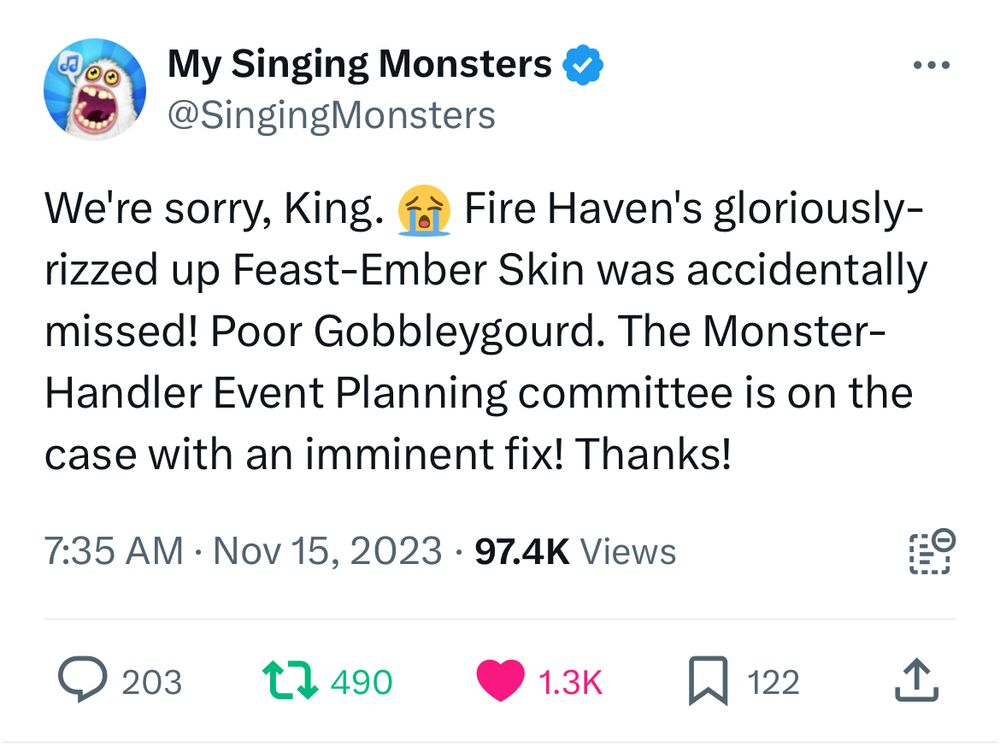
Task: Click the 7:35 AM timestamp
Action: 115,551
